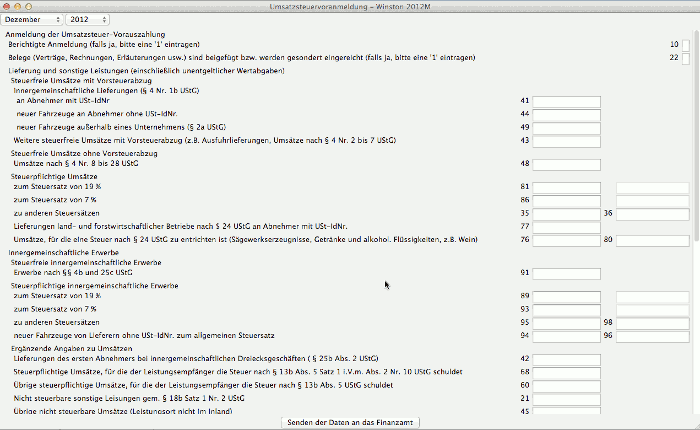Focus input field 21 Nicht steuerbare sonstige Leistungen
Screen dimensions: 700x430
pos(567,399)
